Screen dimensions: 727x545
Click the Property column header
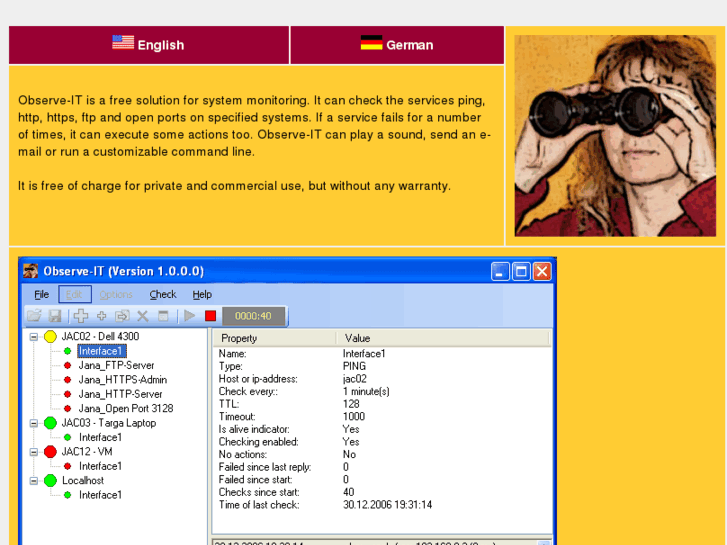coord(274,338)
